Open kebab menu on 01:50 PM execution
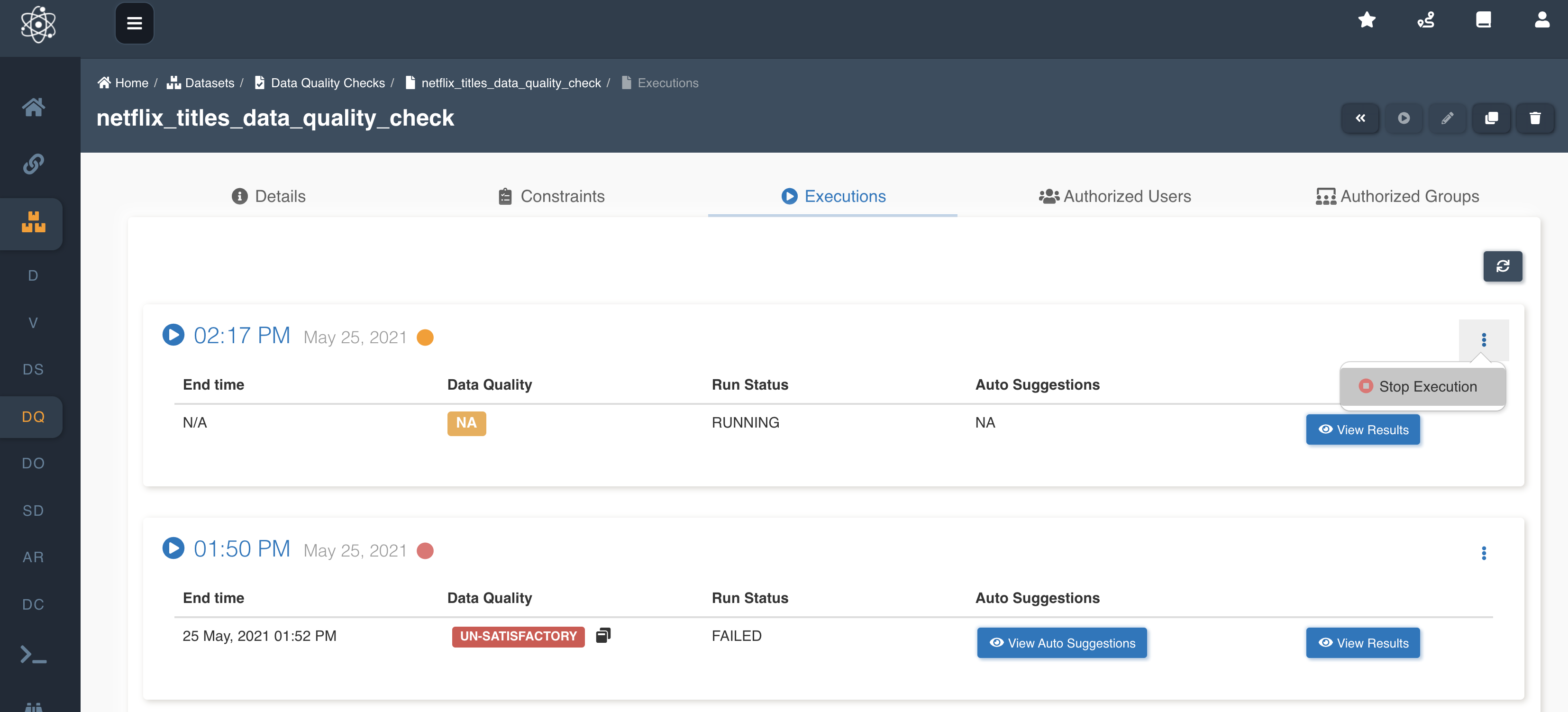 pyautogui.click(x=1485, y=554)
